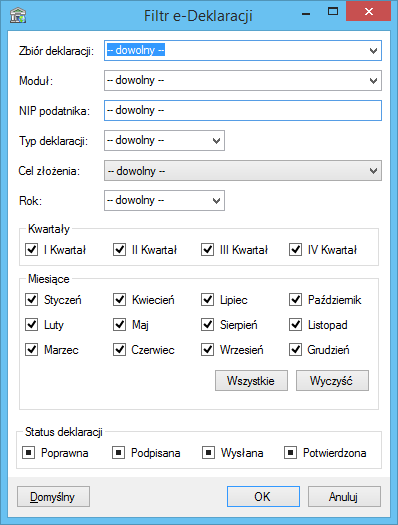Click the NIP podatnika input field
The height and width of the screenshot is (525, 398).
243,110
